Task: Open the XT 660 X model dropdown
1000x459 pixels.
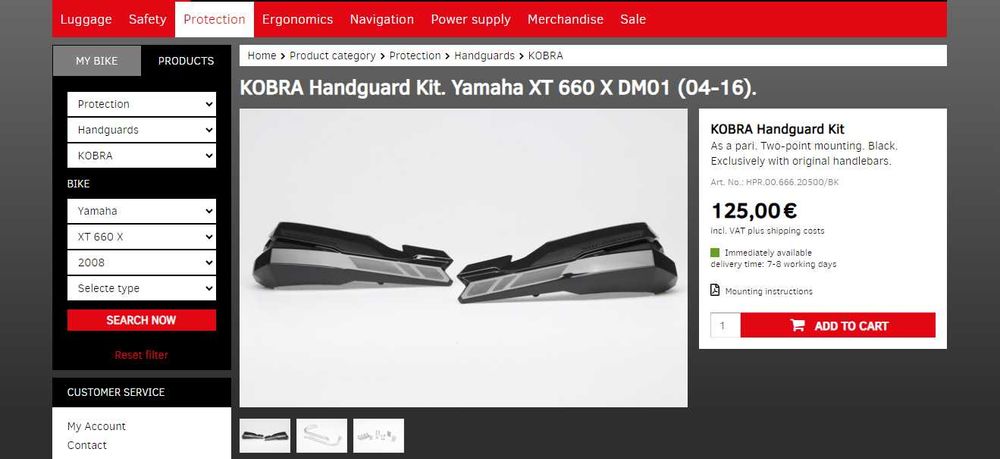Action: (x=142, y=237)
